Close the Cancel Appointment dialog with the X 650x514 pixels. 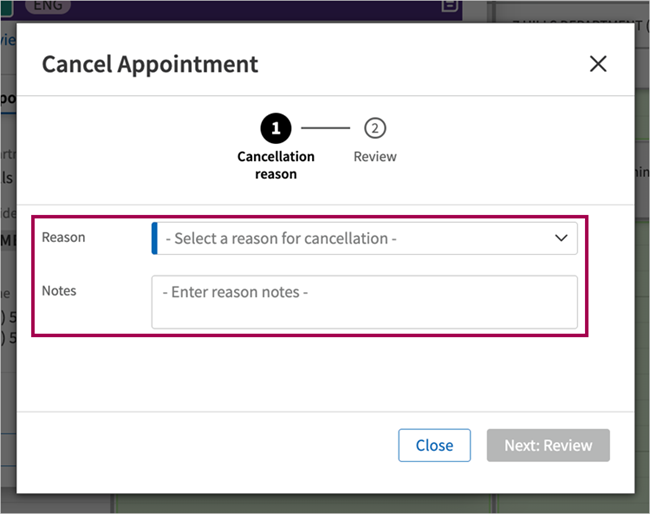coord(598,64)
